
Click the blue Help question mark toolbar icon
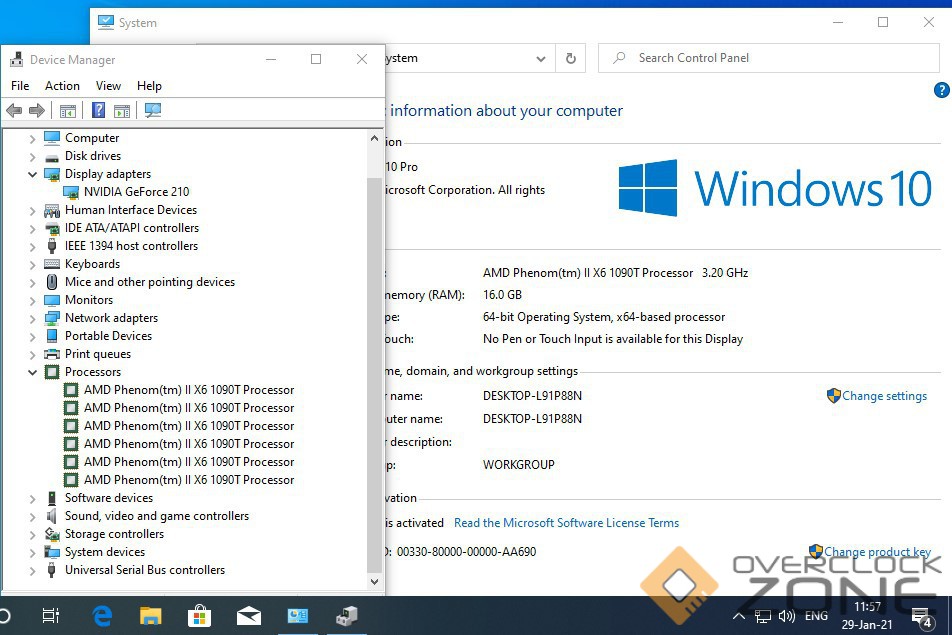98,110
